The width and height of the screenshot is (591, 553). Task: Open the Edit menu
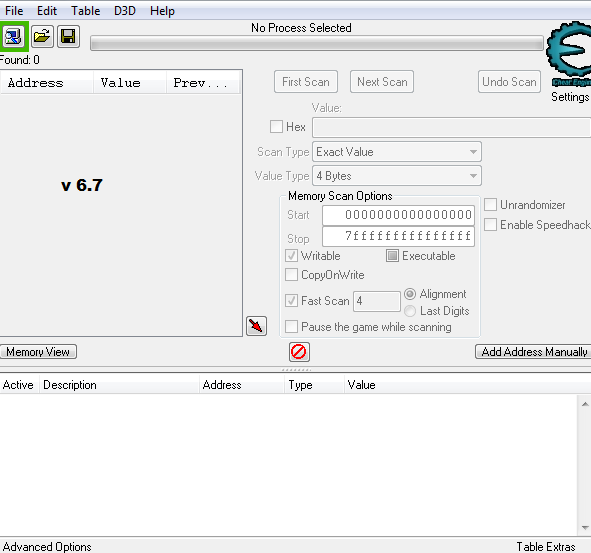[x=47, y=11]
